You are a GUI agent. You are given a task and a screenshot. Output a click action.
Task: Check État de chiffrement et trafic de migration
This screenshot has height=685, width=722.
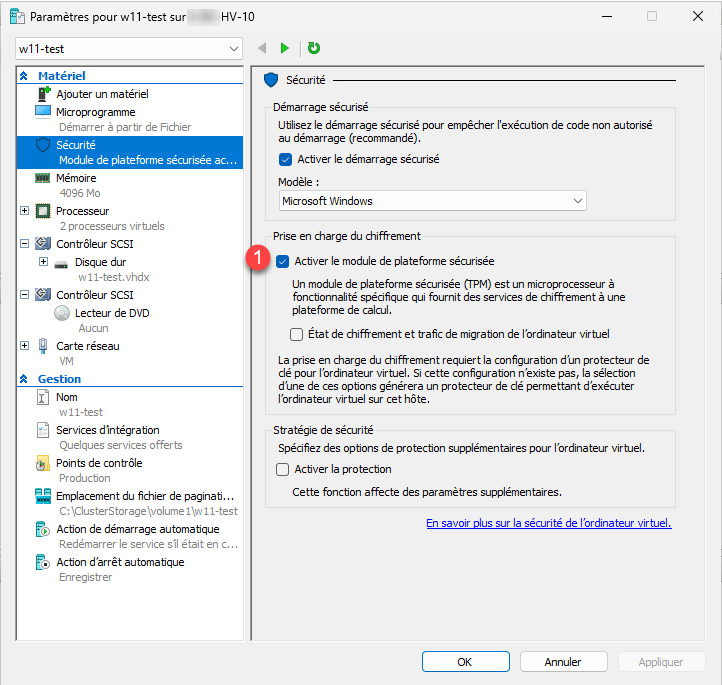tap(296, 334)
